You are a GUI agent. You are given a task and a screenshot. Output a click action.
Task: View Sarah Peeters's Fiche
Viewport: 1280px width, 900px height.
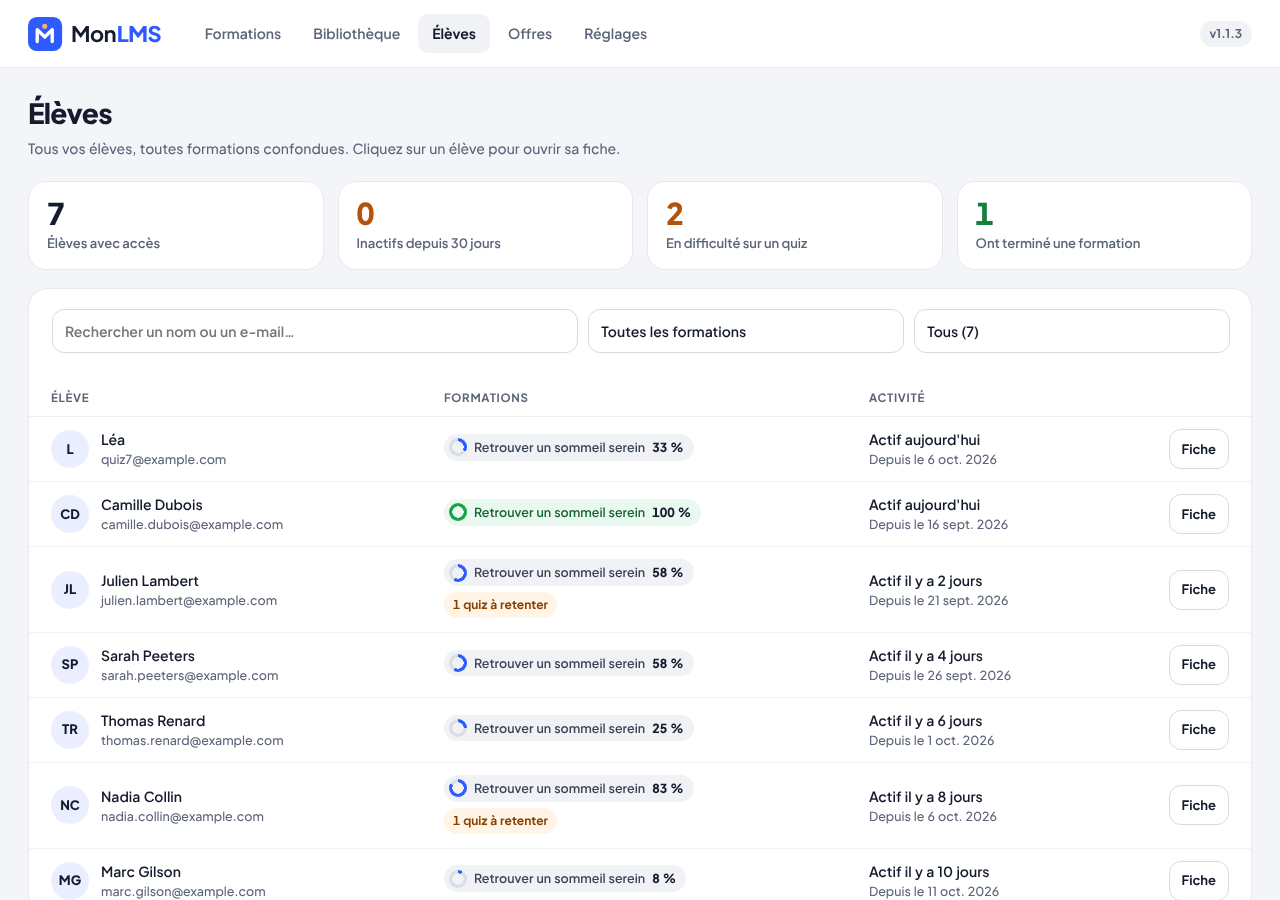click(1199, 664)
